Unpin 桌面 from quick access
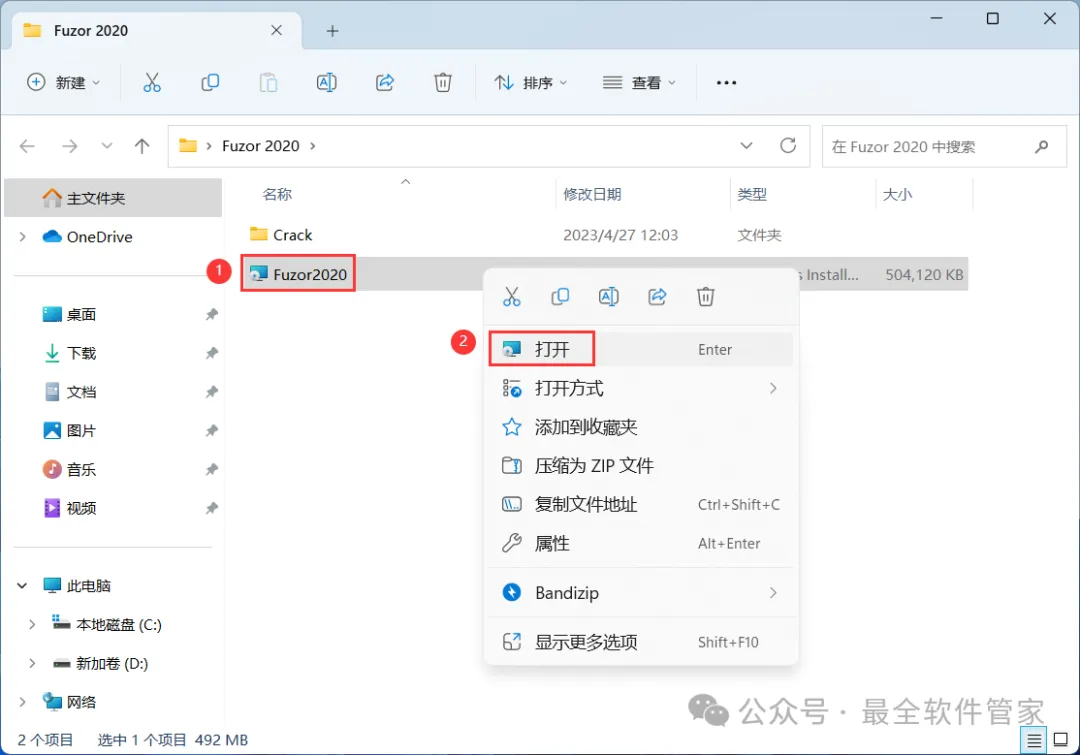1080x755 pixels. [212, 314]
